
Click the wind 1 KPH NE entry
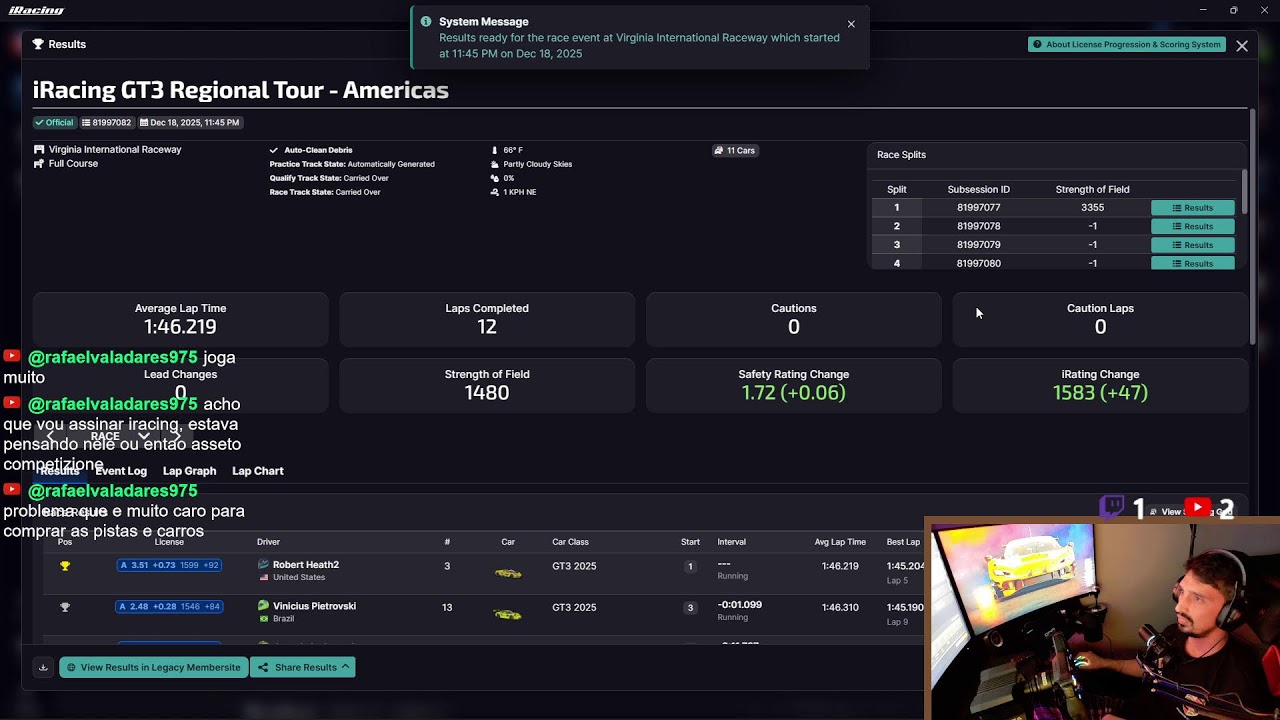click(x=513, y=192)
